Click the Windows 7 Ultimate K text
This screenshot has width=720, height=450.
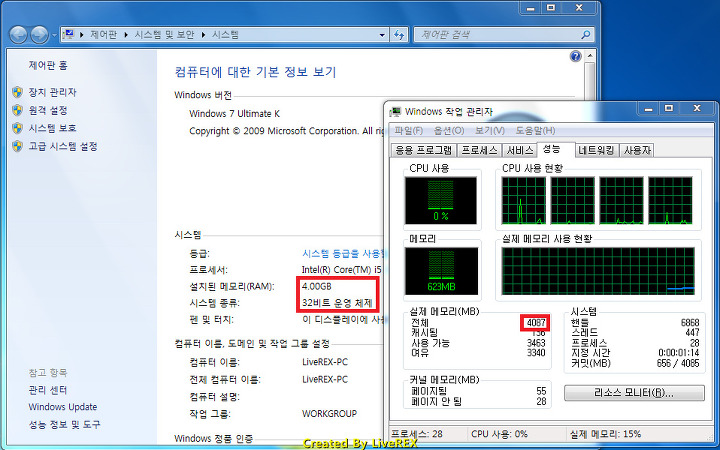[234, 113]
